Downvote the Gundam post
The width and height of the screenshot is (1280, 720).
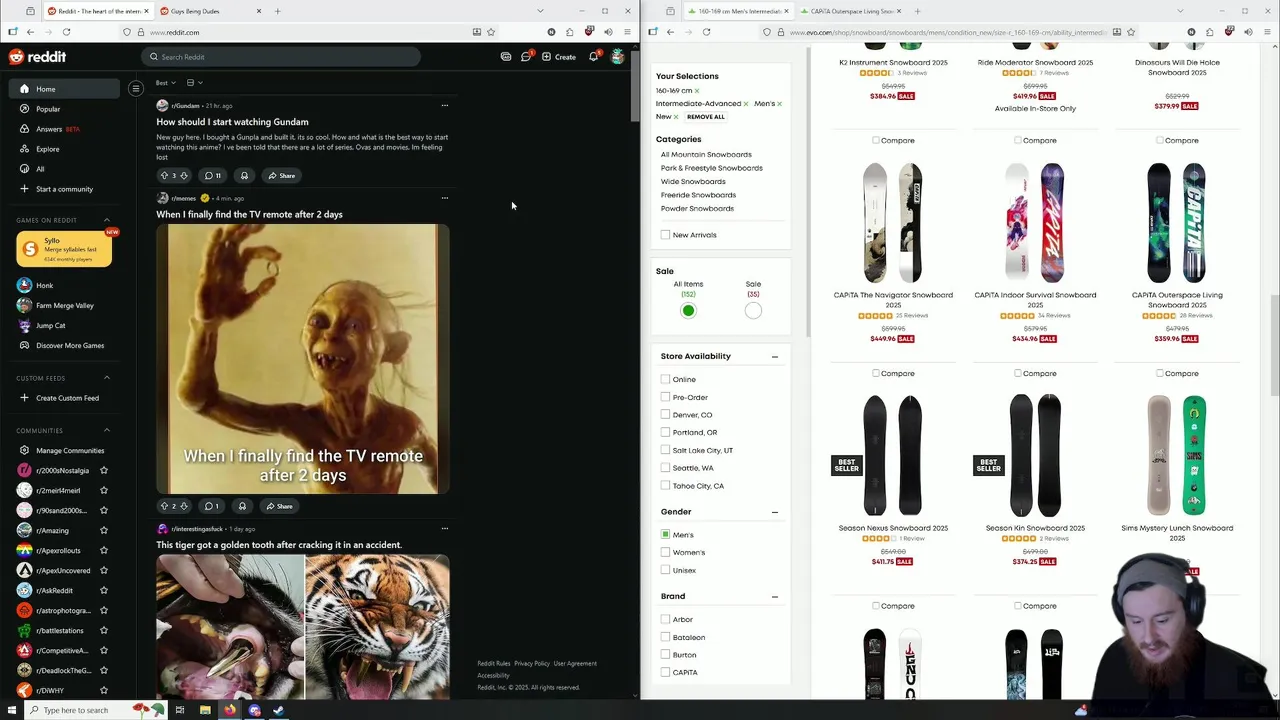click(x=183, y=176)
